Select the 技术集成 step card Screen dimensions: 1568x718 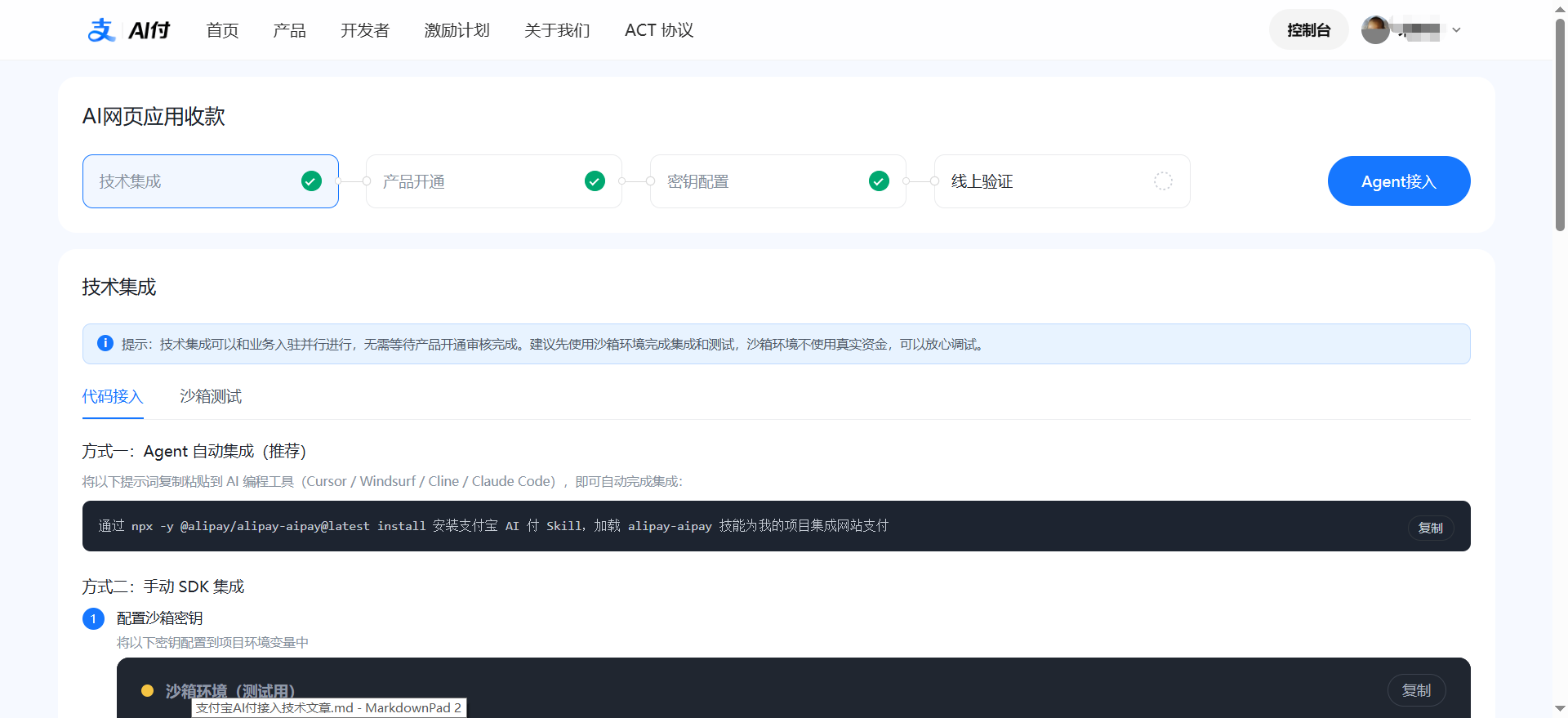(211, 181)
